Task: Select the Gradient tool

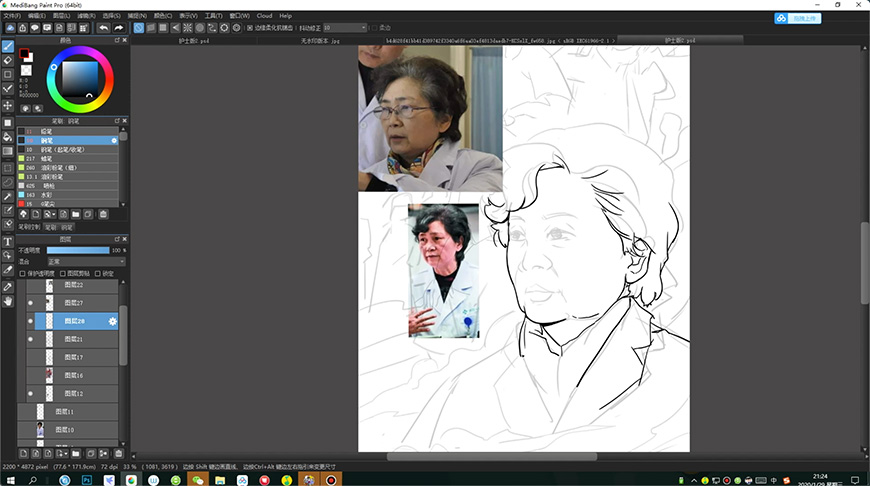Action: (8, 151)
